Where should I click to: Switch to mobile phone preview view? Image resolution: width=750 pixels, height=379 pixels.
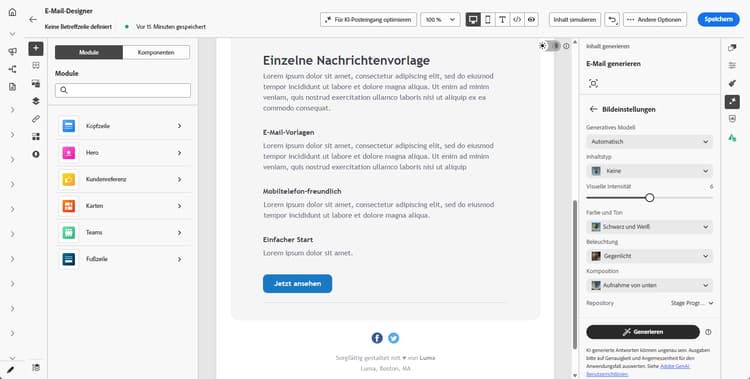488,20
